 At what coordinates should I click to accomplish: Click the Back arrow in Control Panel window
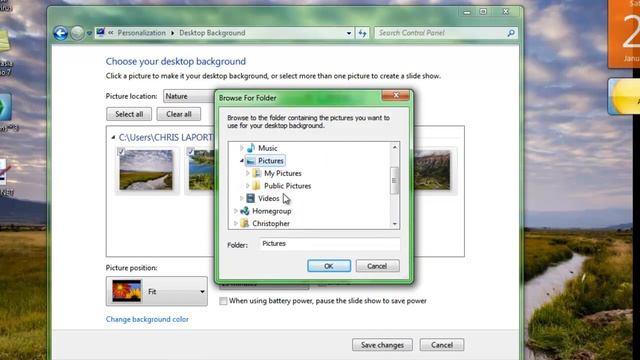pyautogui.click(x=60, y=33)
